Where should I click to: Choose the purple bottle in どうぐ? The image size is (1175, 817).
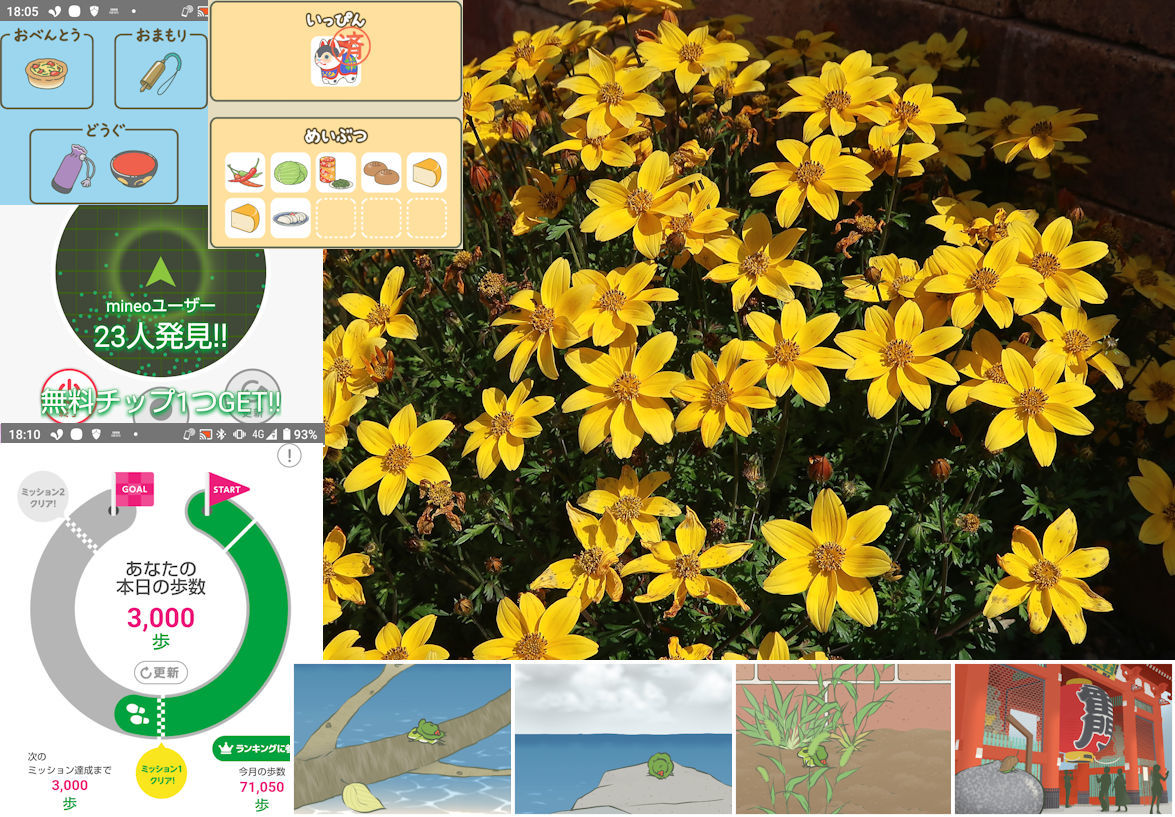72,168
